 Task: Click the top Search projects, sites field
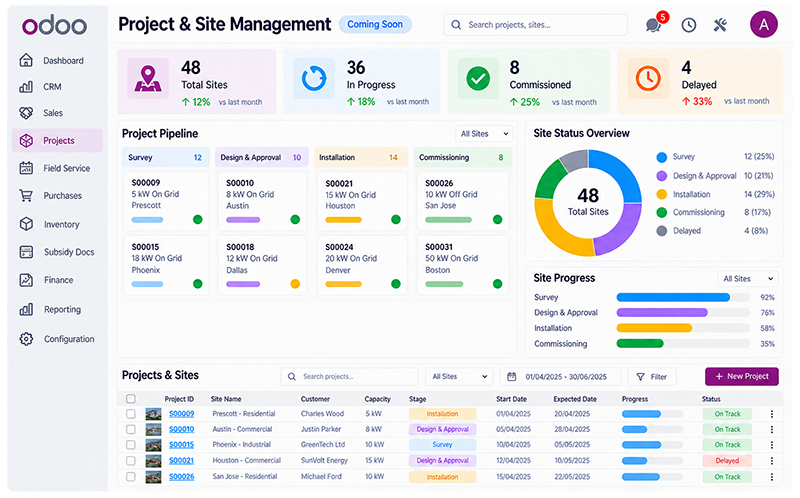[x=536, y=24]
